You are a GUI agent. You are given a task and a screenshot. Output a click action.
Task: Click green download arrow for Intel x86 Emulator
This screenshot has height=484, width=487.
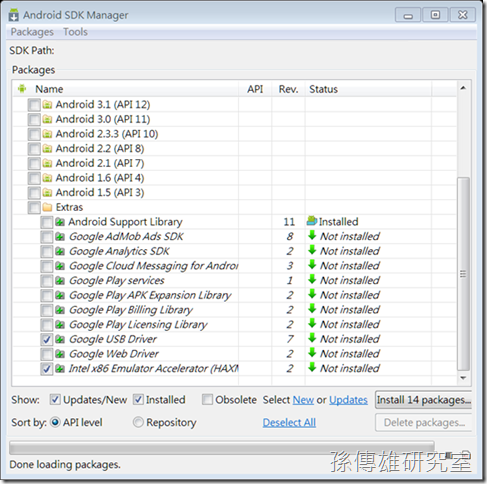(x=312, y=367)
